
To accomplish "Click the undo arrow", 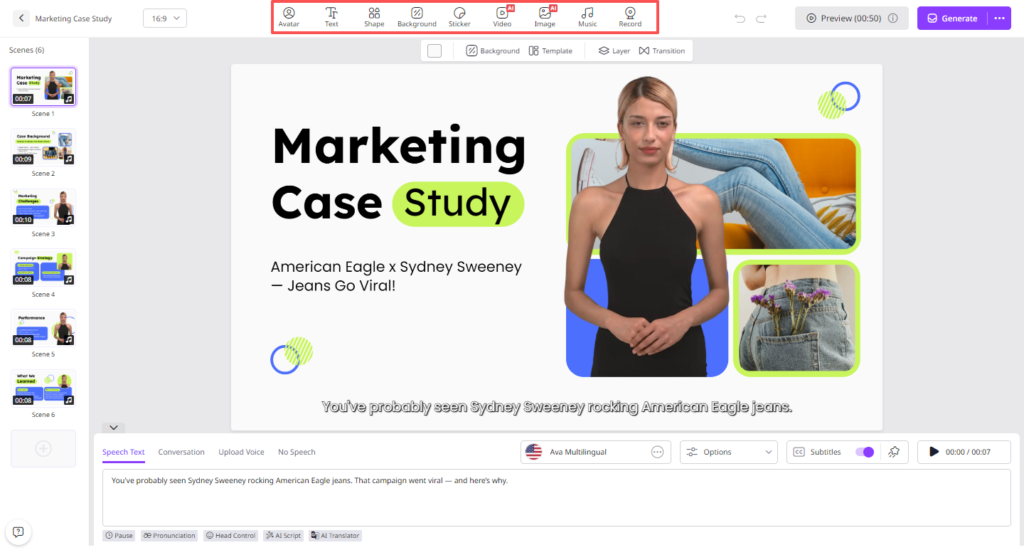I will [x=739, y=18].
